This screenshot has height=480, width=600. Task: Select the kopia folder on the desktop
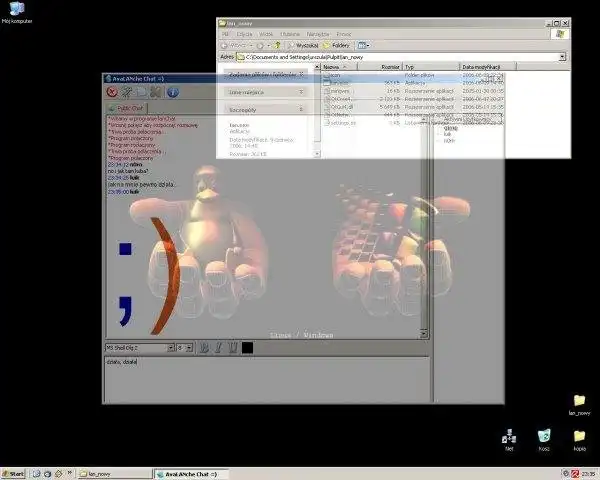coord(579,440)
